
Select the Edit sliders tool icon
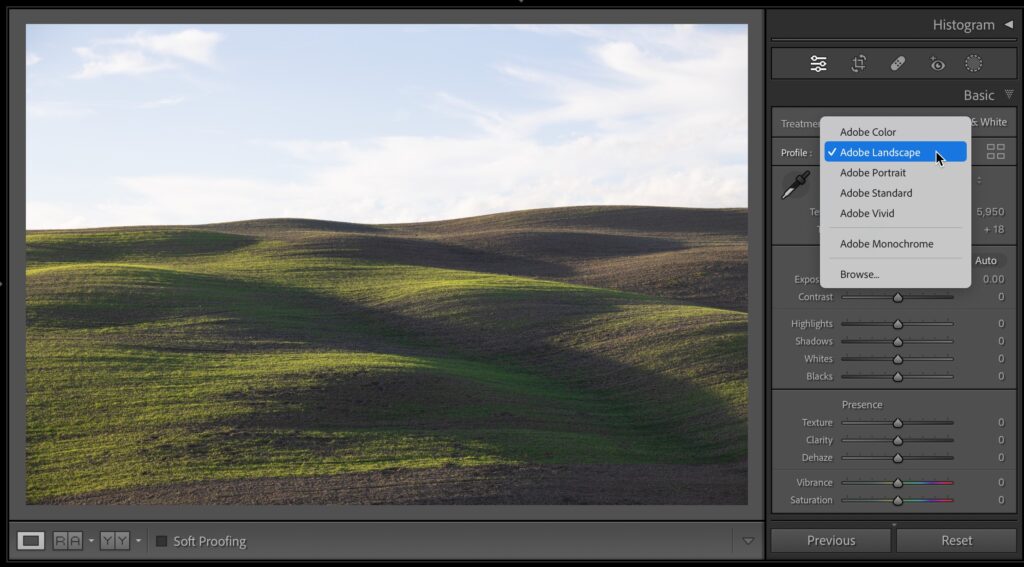[818, 64]
